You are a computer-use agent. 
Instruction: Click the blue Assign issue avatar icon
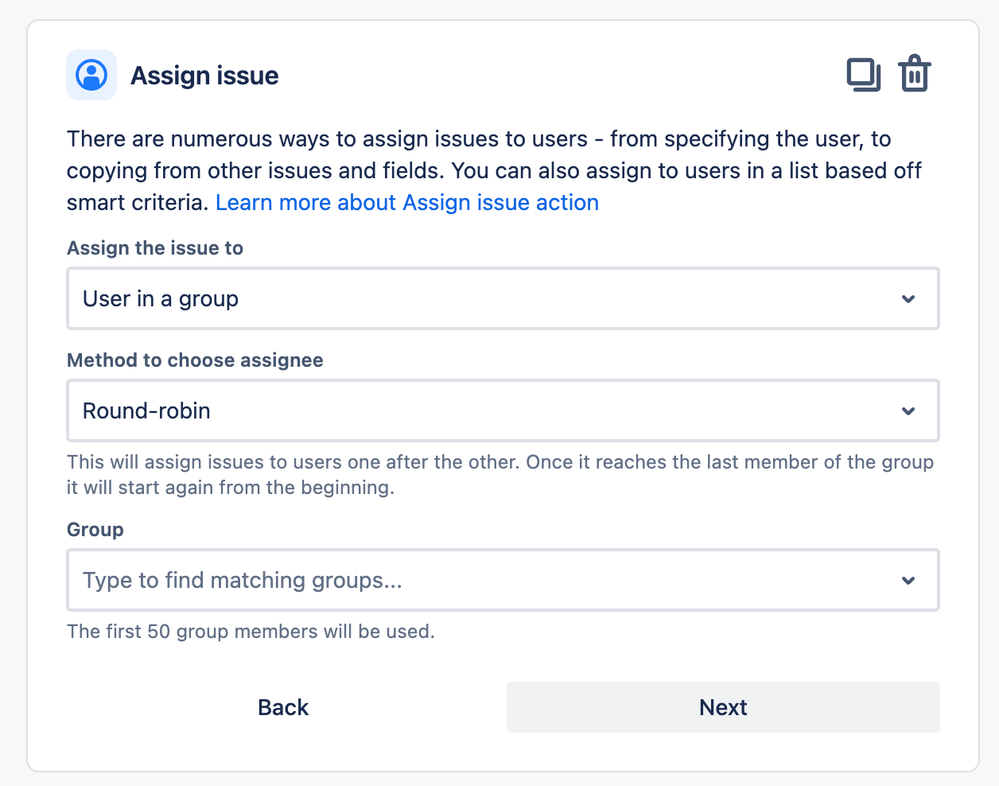click(91, 74)
